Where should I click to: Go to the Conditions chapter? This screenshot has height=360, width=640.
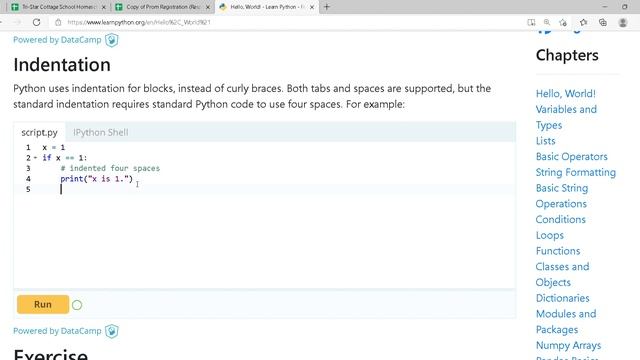[x=560, y=220]
